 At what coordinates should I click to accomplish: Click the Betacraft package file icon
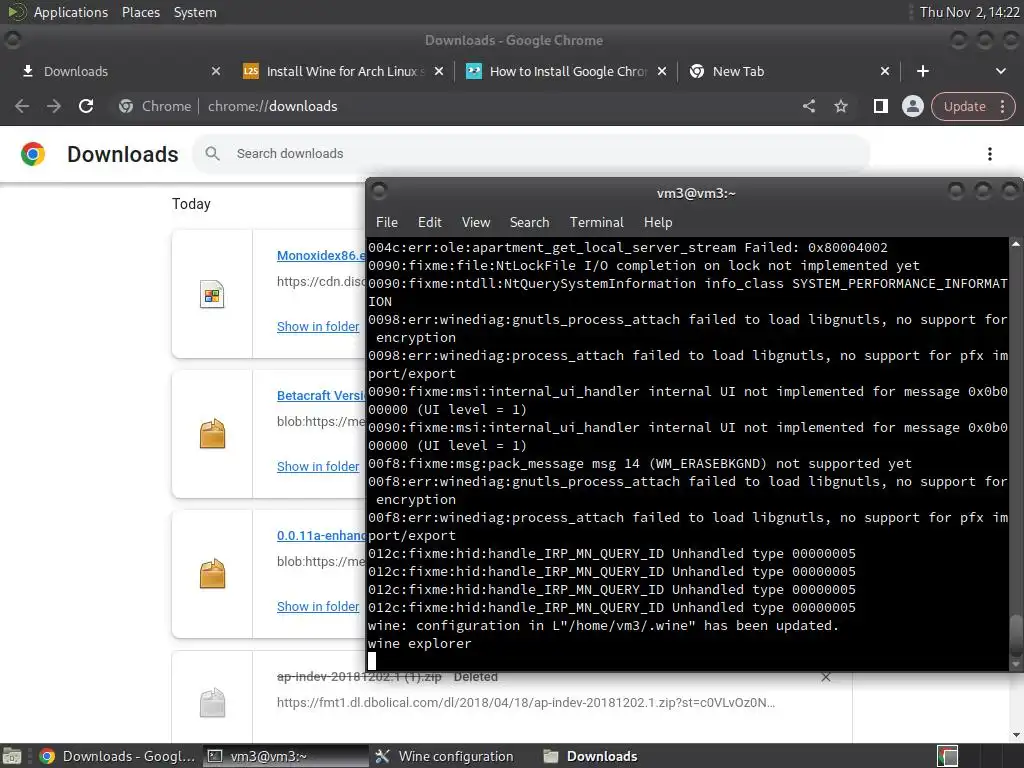click(x=212, y=434)
